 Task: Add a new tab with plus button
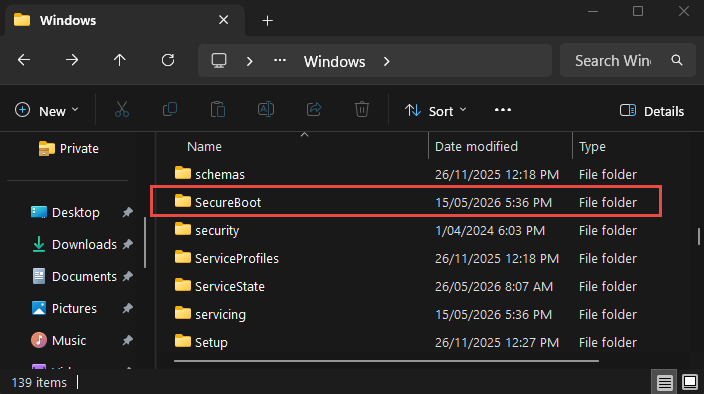tap(268, 21)
